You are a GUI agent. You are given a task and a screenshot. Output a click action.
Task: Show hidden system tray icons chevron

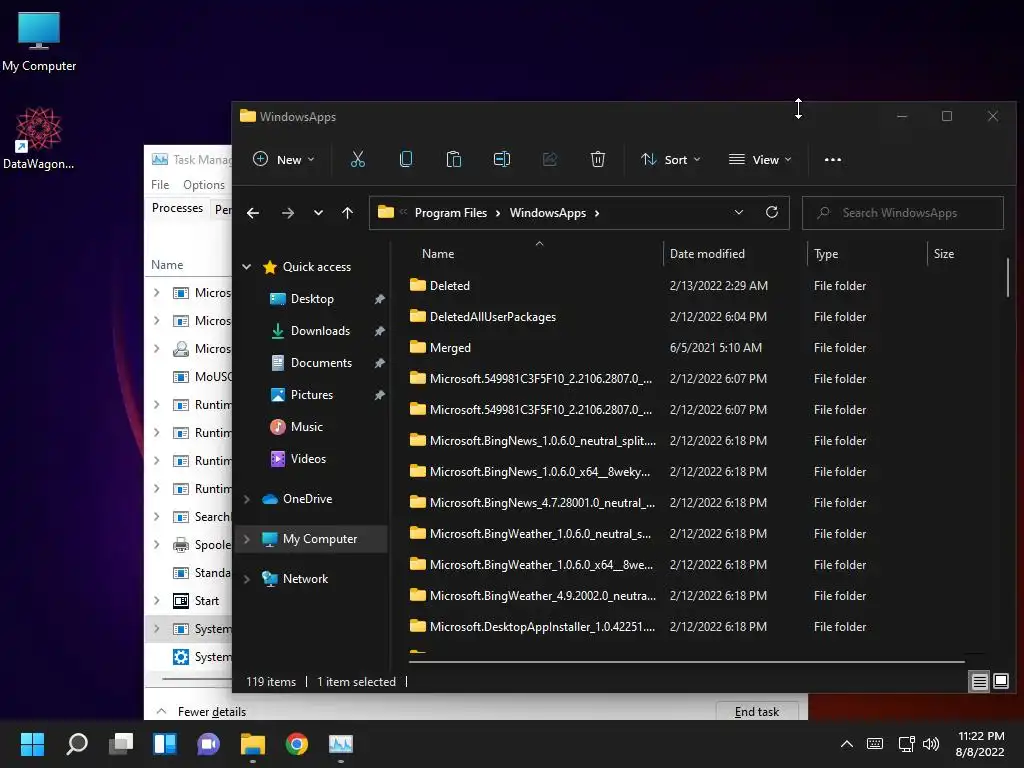coord(846,744)
